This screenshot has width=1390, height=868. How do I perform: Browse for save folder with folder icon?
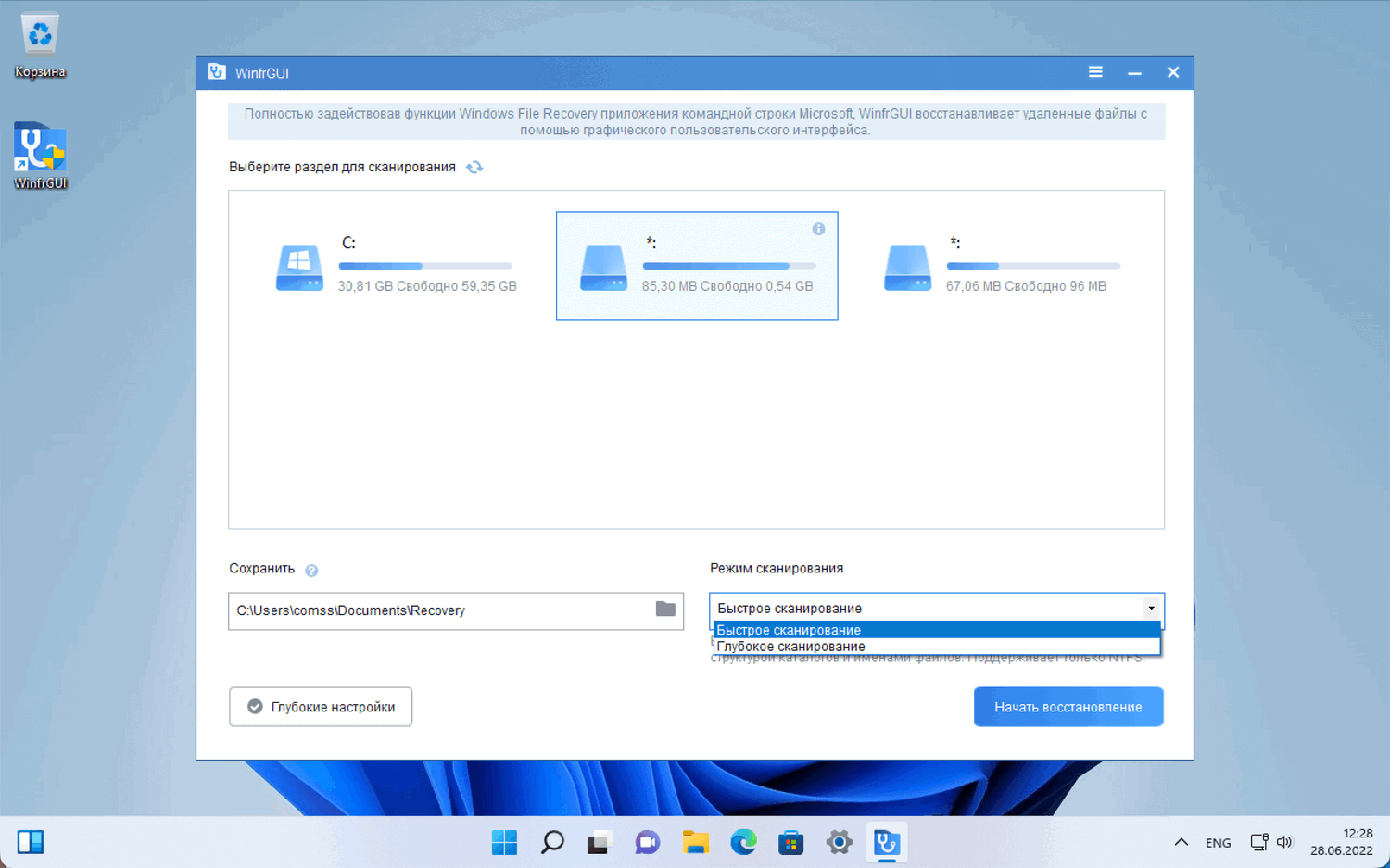[665, 609]
